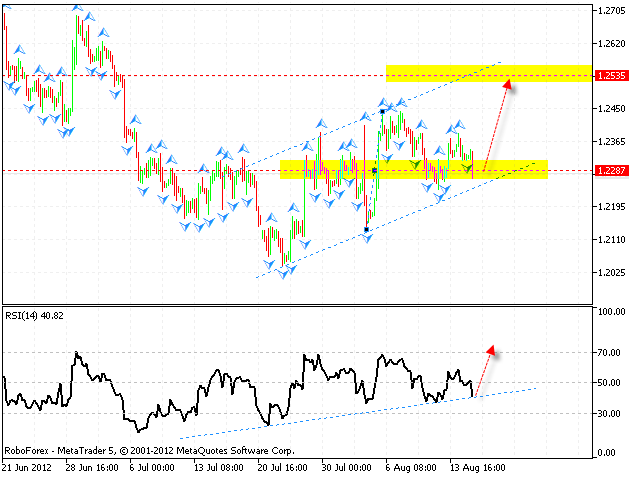
Task: Click the RoboForex MetaTrader 5 copyright text
Action: click(x=130, y=450)
